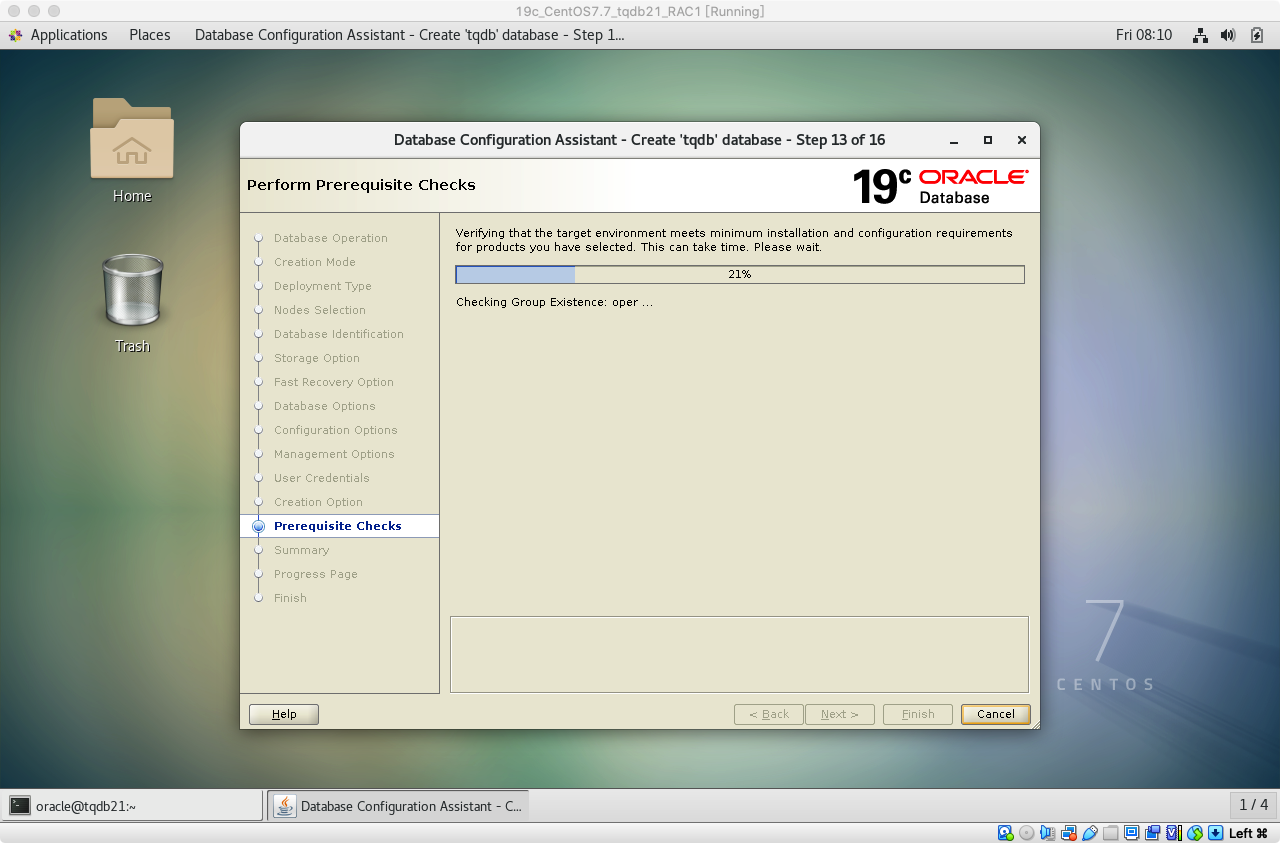Open the Trash desktop icon

pos(132,303)
